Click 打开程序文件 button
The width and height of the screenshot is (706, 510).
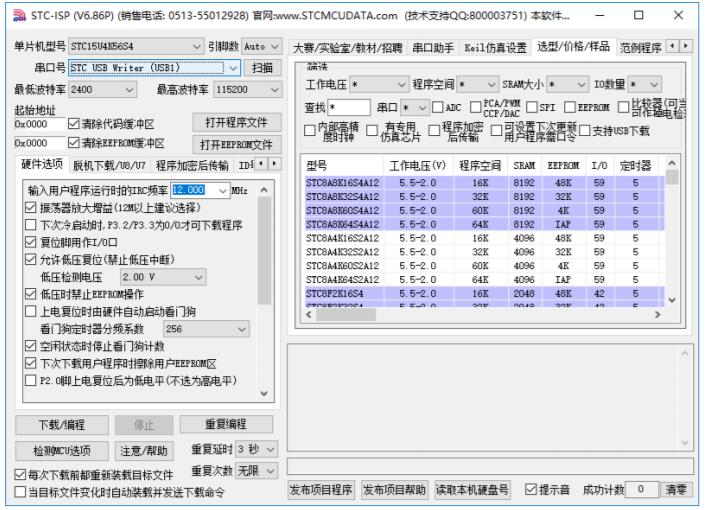tap(236, 122)
